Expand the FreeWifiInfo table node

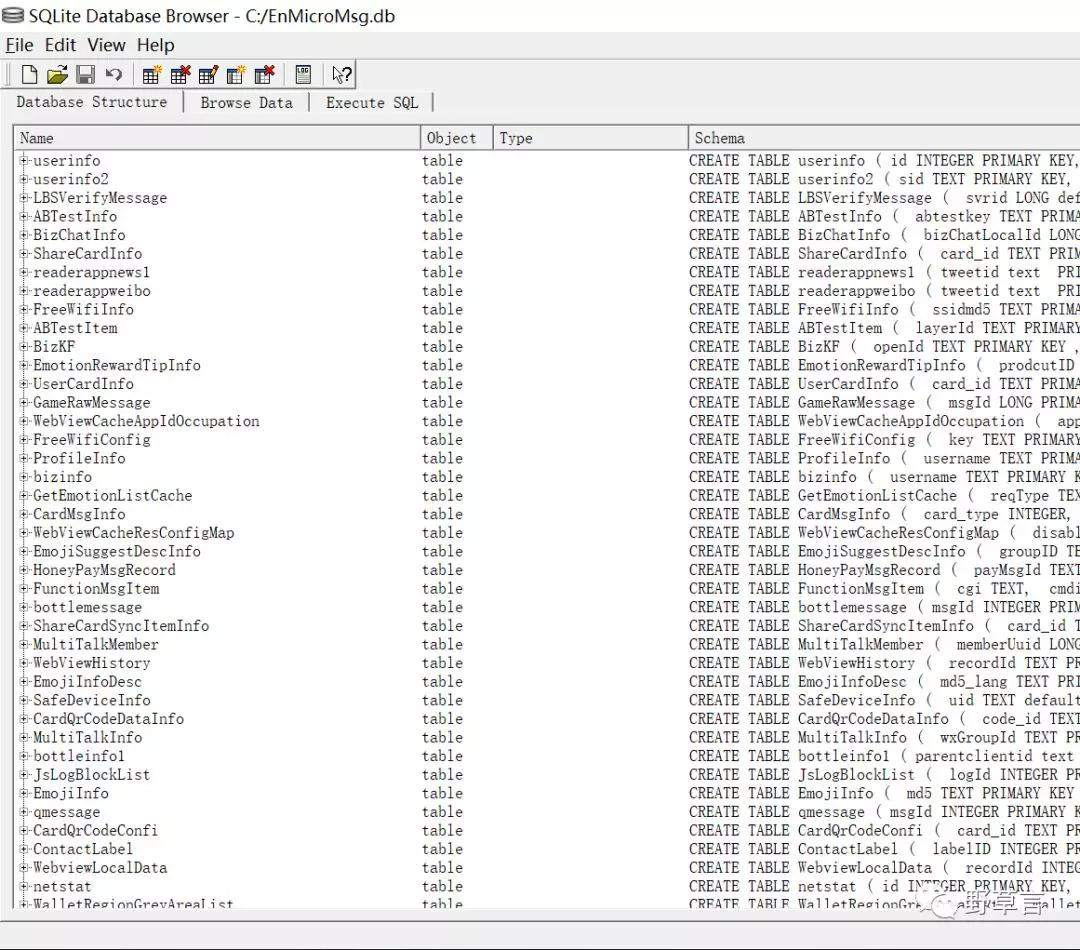point(24,309)
